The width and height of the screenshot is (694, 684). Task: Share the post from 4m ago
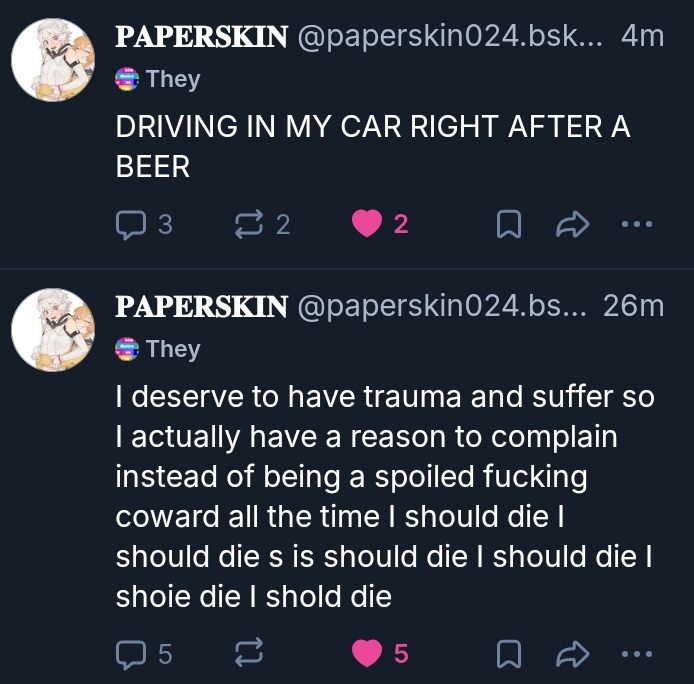(572, 225)
